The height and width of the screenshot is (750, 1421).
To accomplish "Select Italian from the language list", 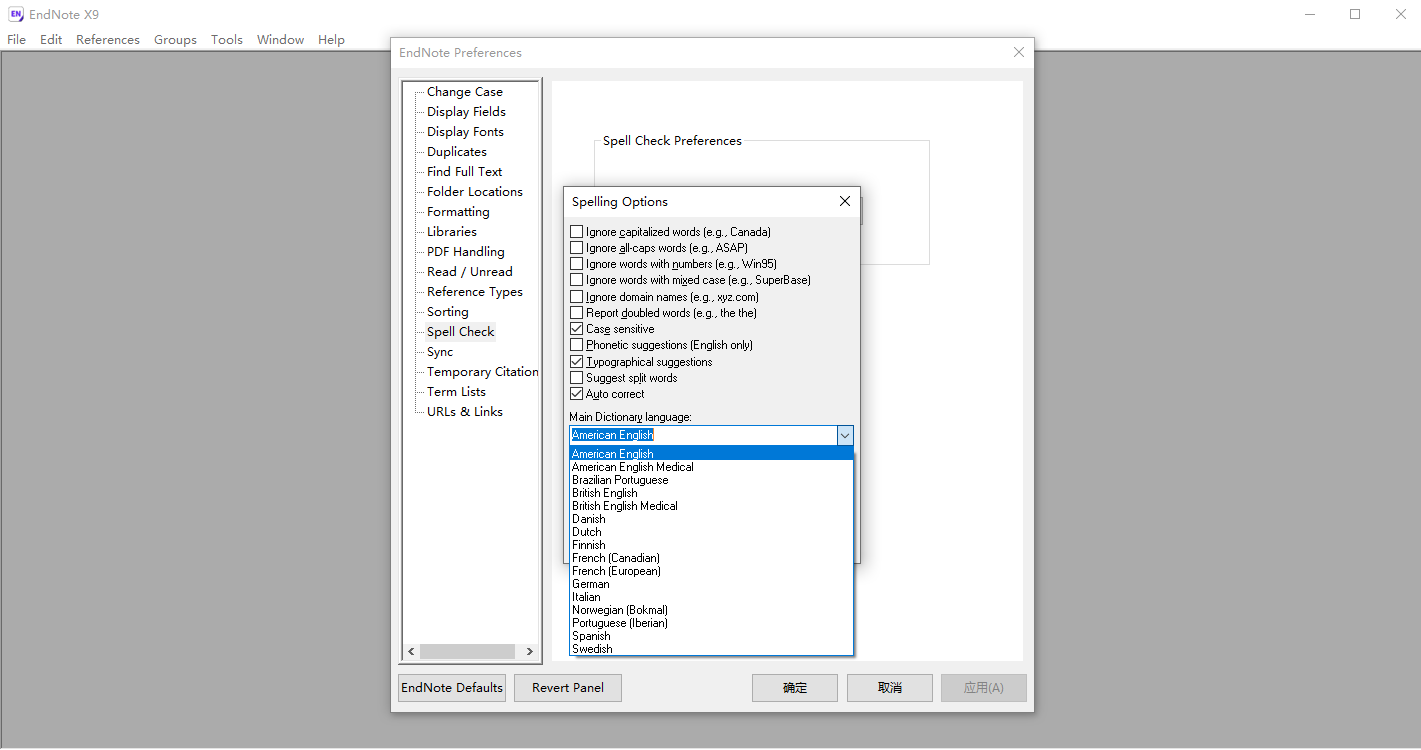I will [711, 597].
